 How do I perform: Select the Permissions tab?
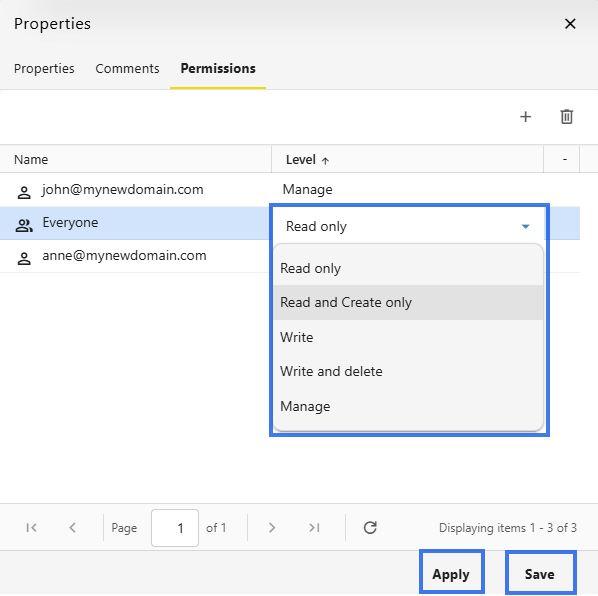[218, 69]
